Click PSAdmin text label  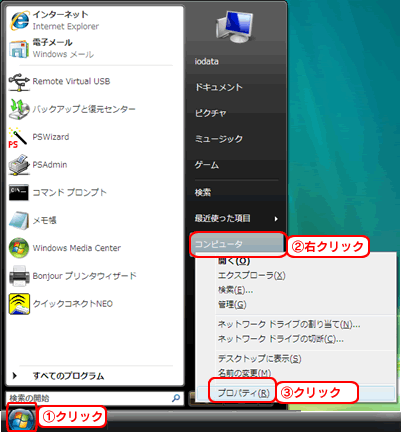50,165
